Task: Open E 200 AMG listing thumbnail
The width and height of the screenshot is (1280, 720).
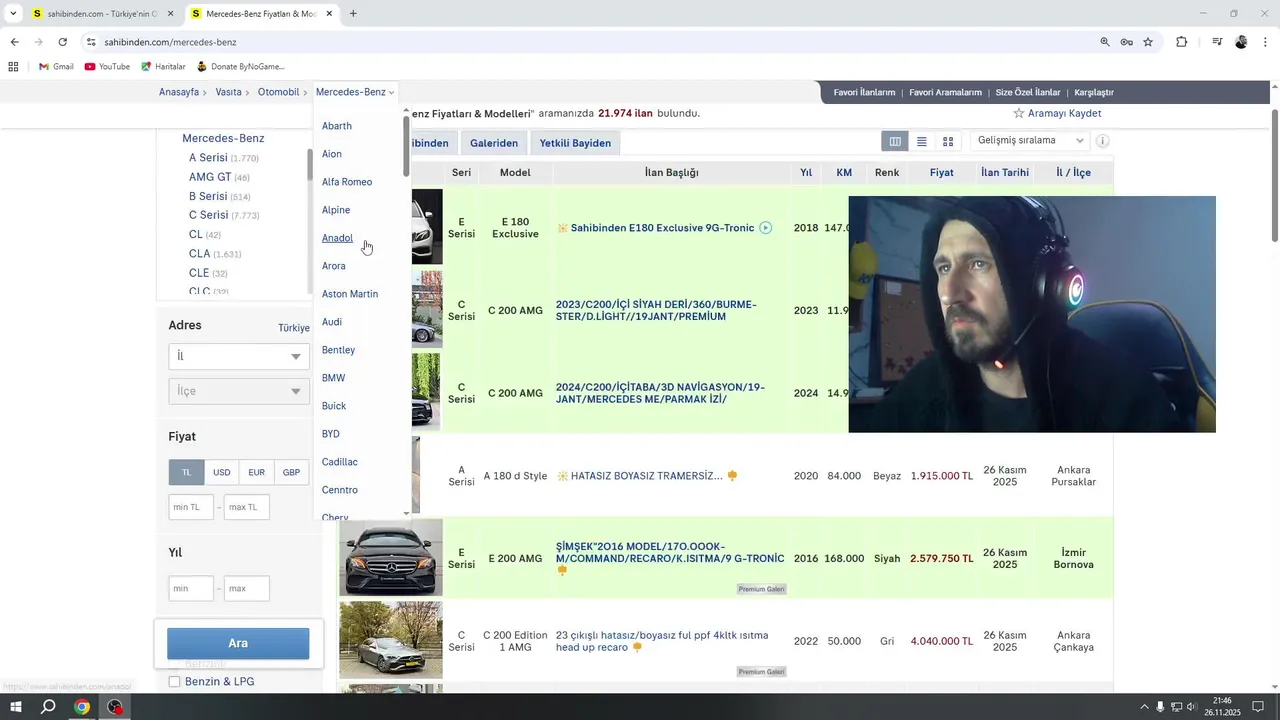Action: (390, 558)
